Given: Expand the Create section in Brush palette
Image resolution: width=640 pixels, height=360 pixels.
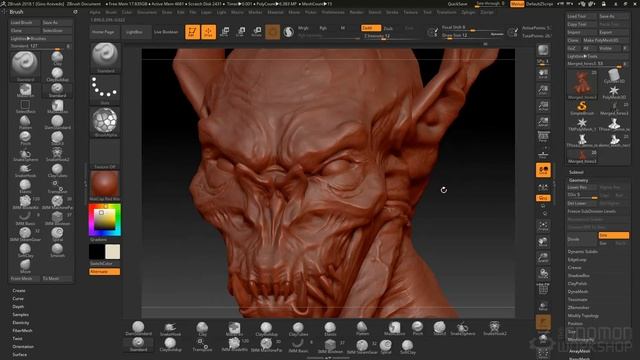Looking at the screenshot, I should (19, 291).
